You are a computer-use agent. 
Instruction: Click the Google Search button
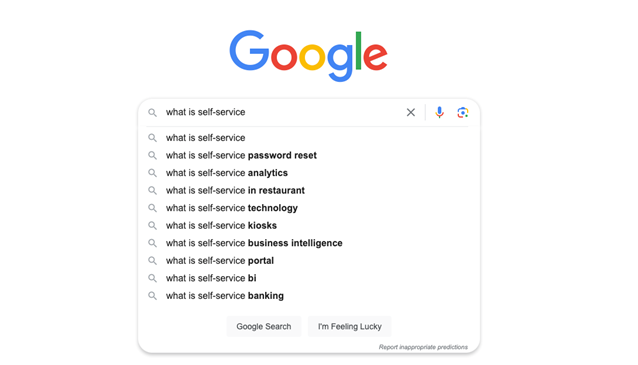coord(264,326)
